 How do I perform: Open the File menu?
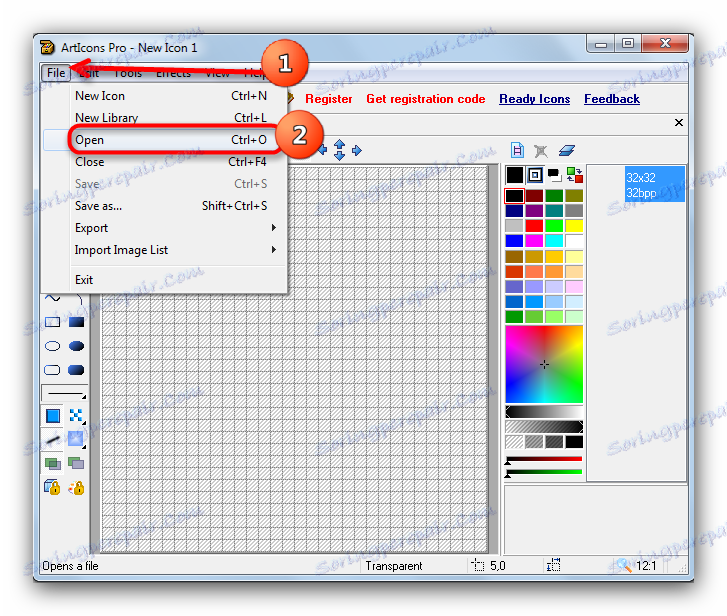click(x=56, y=73)
